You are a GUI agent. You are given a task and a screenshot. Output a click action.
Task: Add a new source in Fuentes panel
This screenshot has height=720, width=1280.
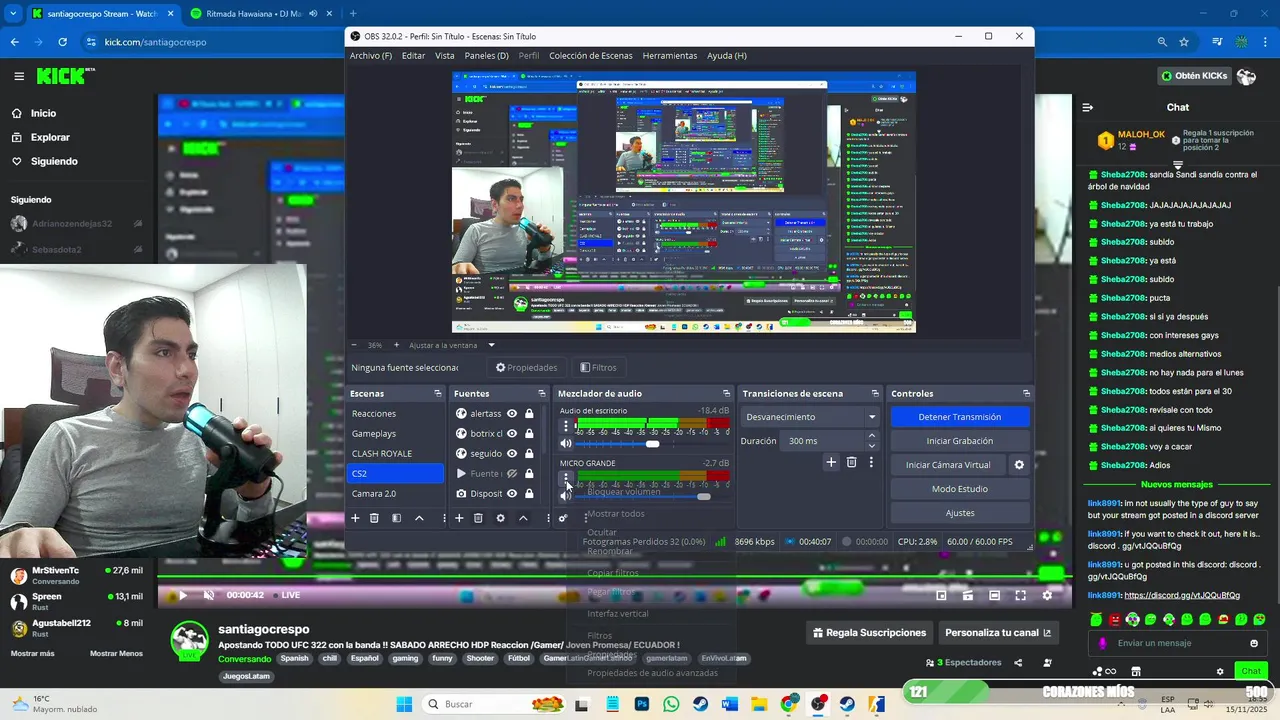point(459,518)
